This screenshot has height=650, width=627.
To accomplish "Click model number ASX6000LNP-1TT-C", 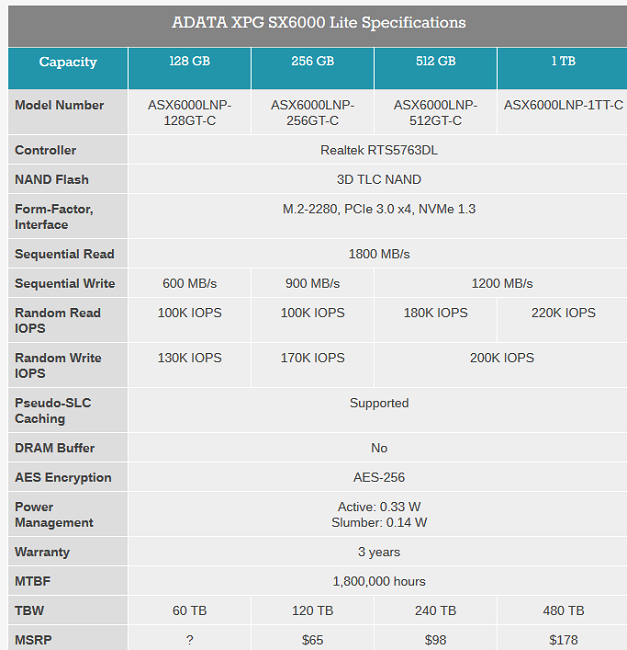I will (563, 105).
